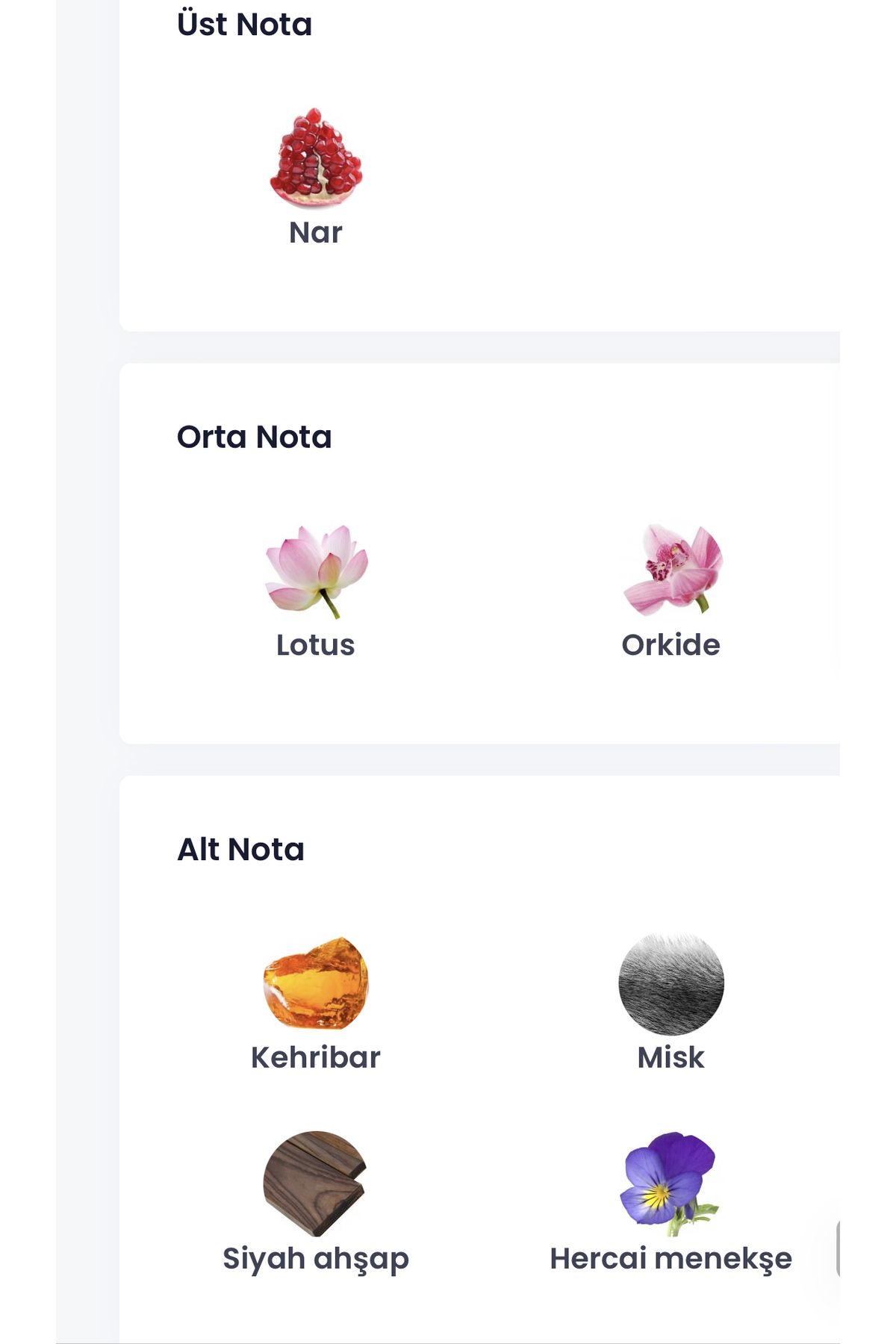Tap the purple Hercai menekşe flower
Screen dimensions: 896x1344
pyautogui.click(x=668, y=1183)
